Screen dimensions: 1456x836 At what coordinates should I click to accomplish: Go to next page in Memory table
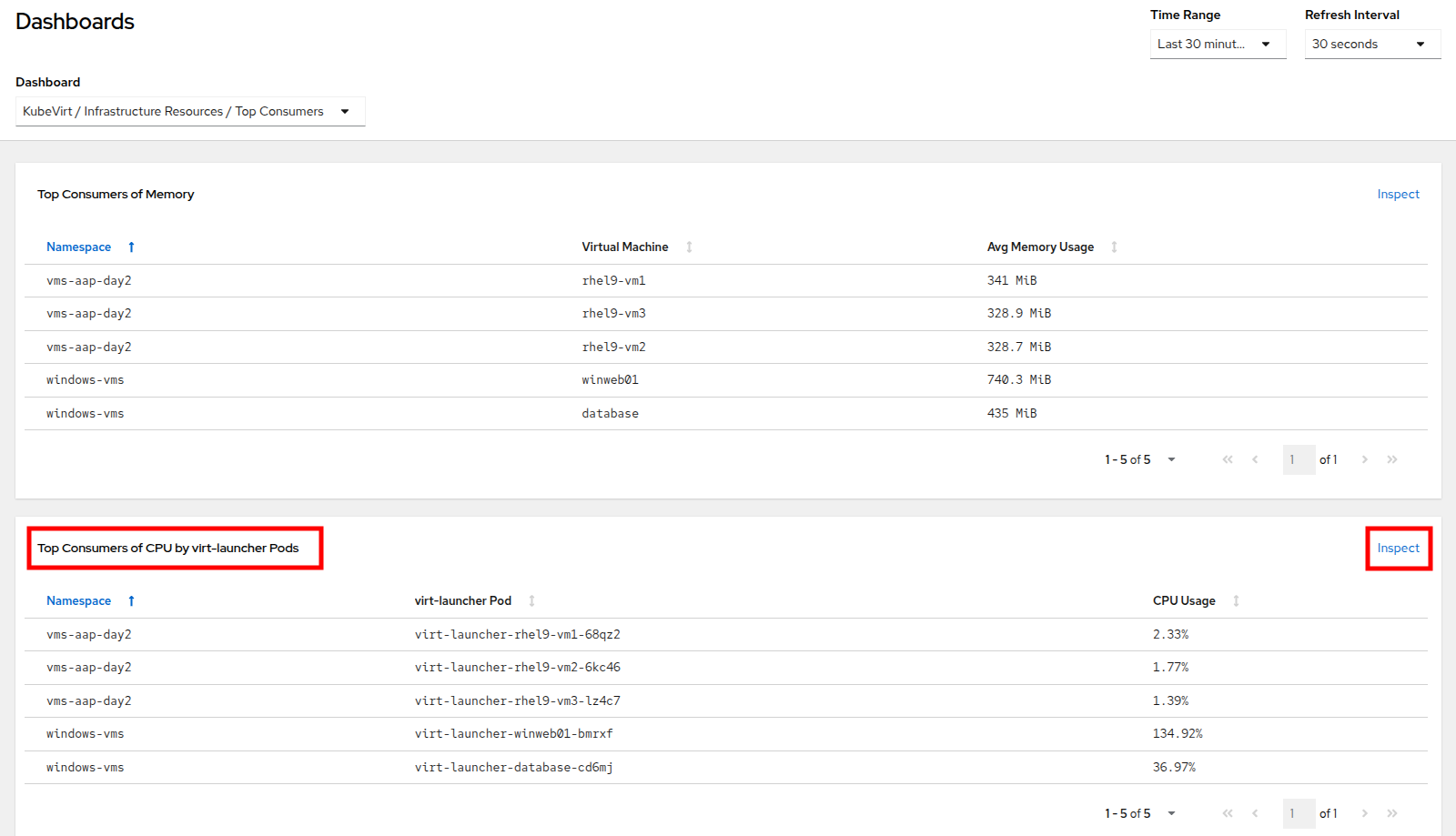(1364, 460)
